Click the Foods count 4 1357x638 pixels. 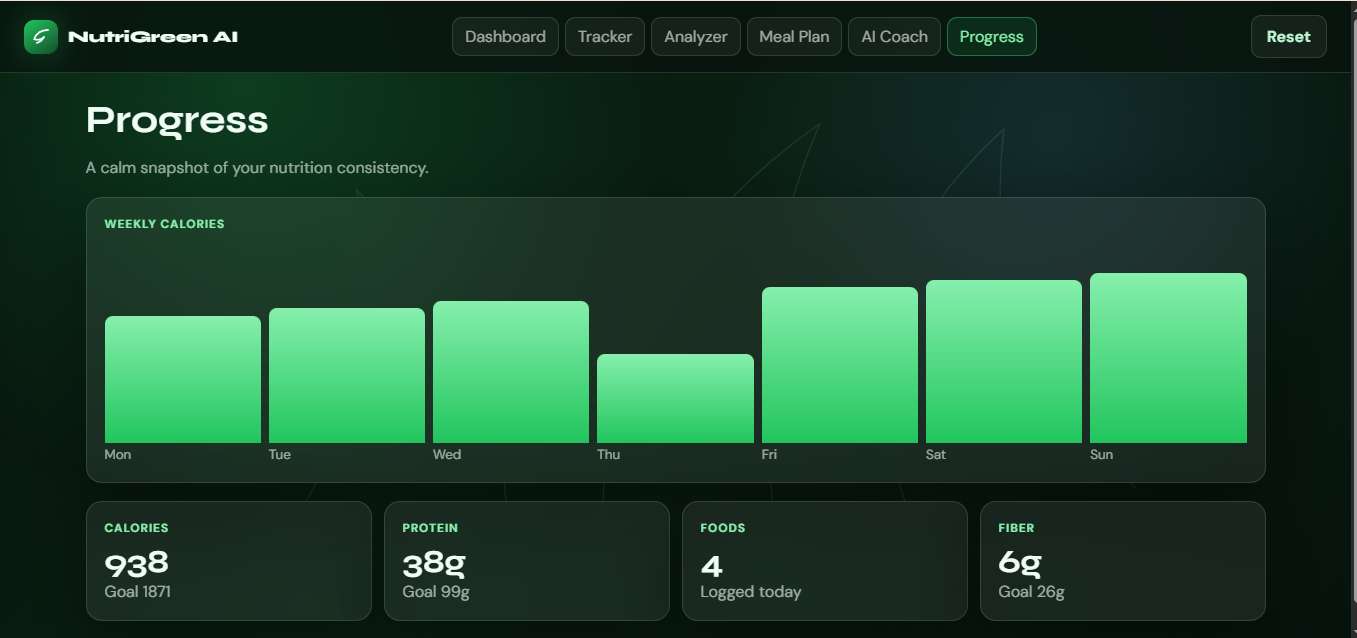(711, 566)
